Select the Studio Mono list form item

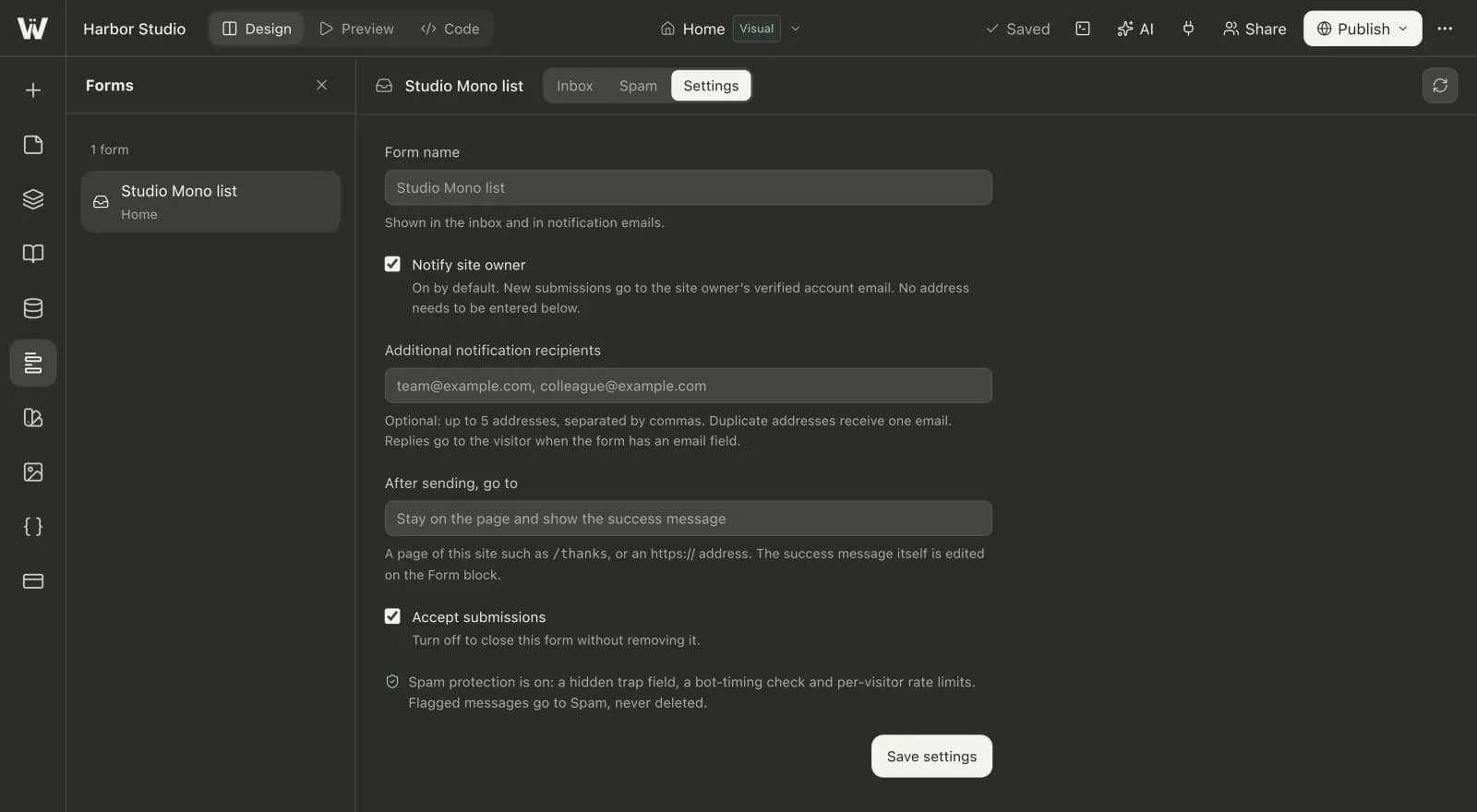(x=210, y=201)
